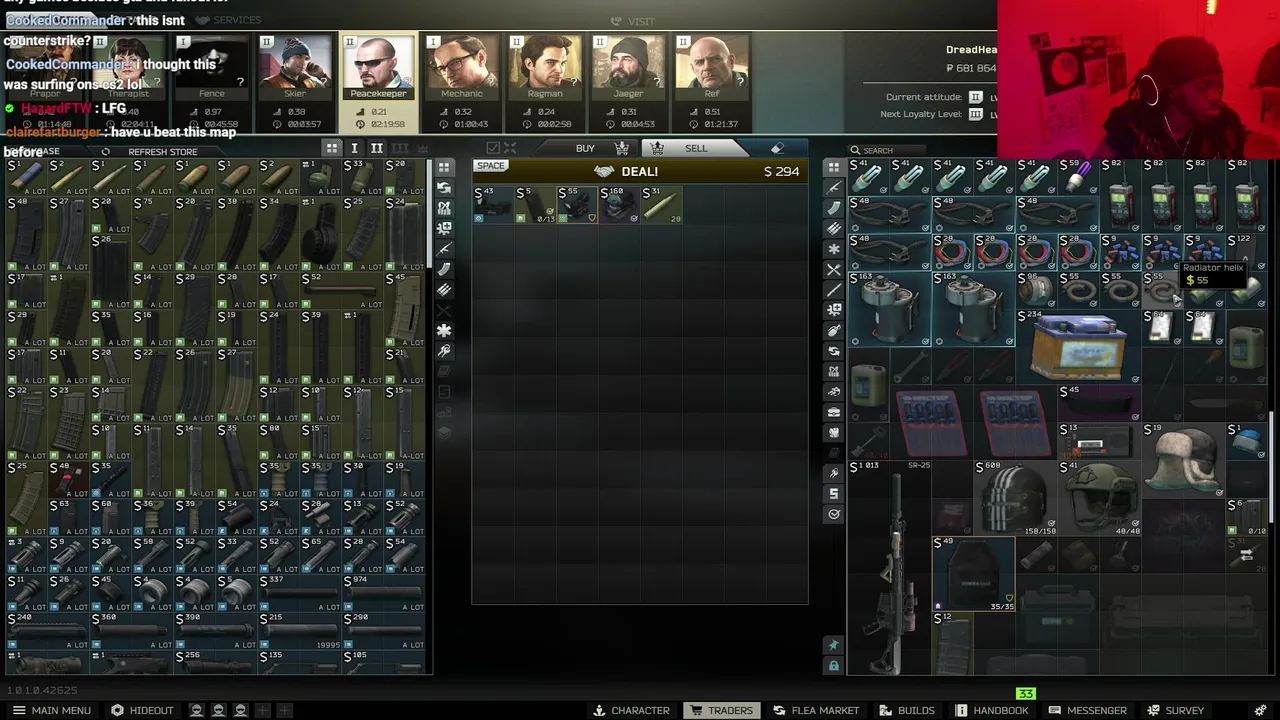Open the Mechanic trader portrait
Image resolution: width=1280 pixels, height=720 pixels.
[461, 68]
